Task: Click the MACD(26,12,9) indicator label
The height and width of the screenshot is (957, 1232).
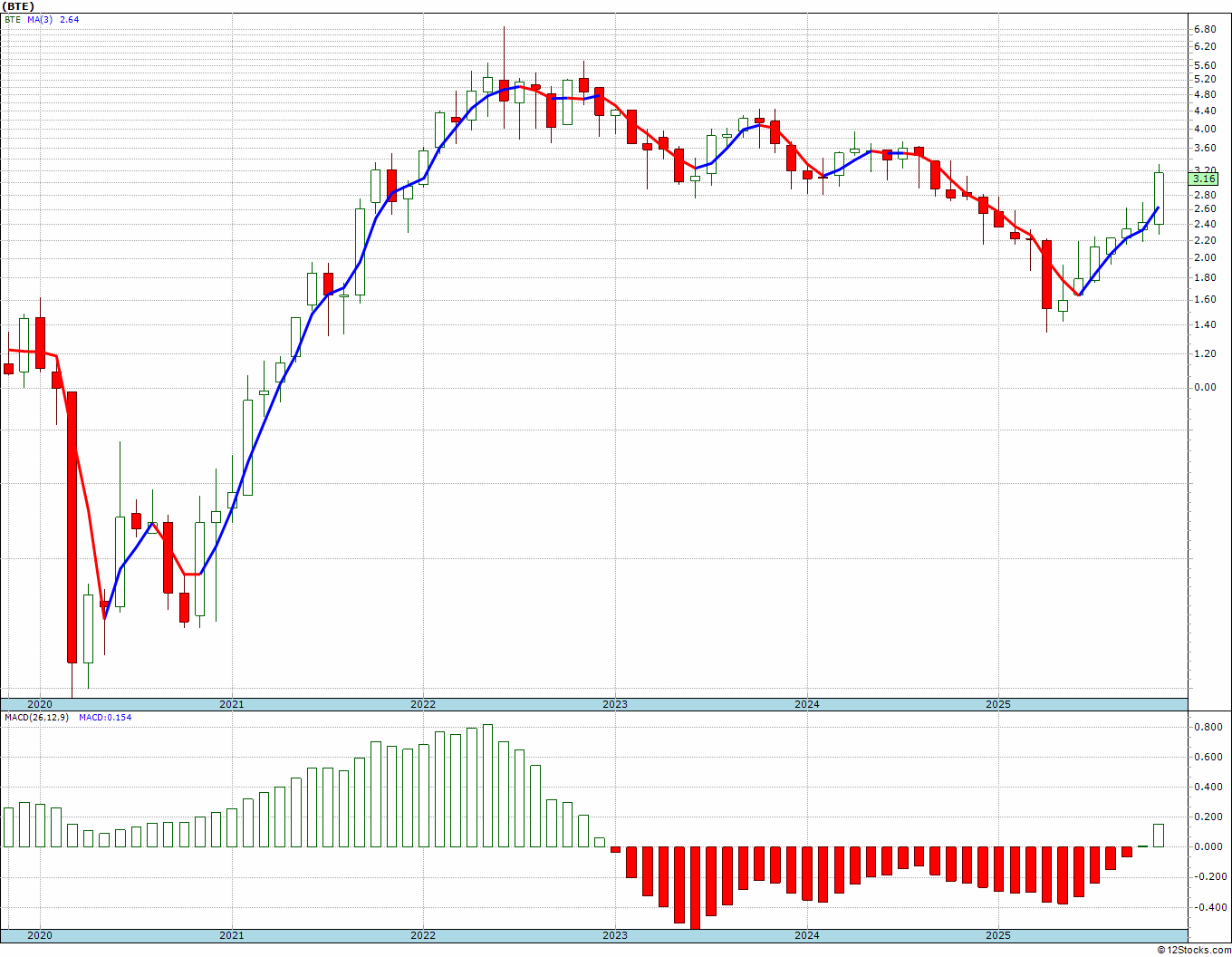Action: click(x=37, y=717)
